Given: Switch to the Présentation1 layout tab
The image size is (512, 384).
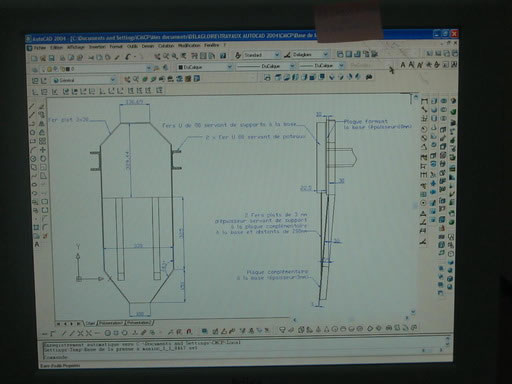Looking at the screenshot, I should tap(110, 323).
